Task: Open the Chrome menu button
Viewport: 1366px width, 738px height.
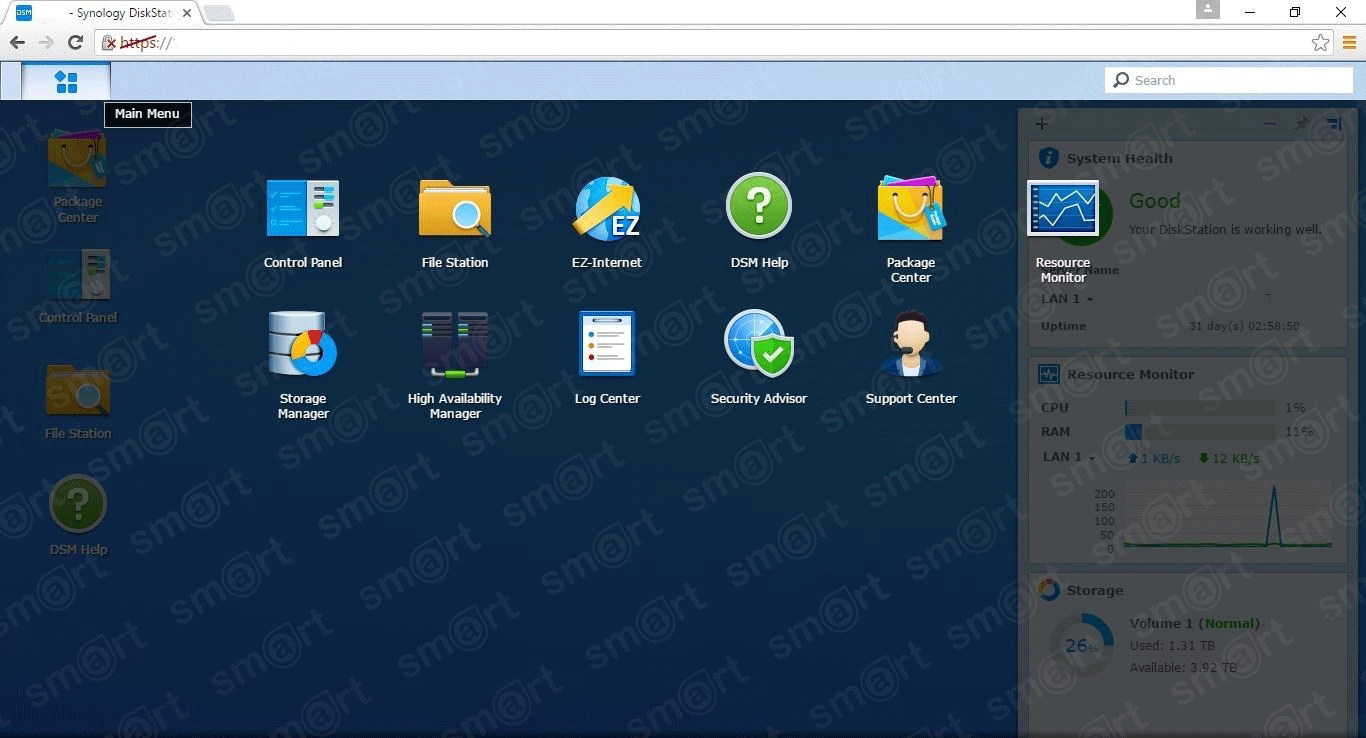Action: 1349,43
